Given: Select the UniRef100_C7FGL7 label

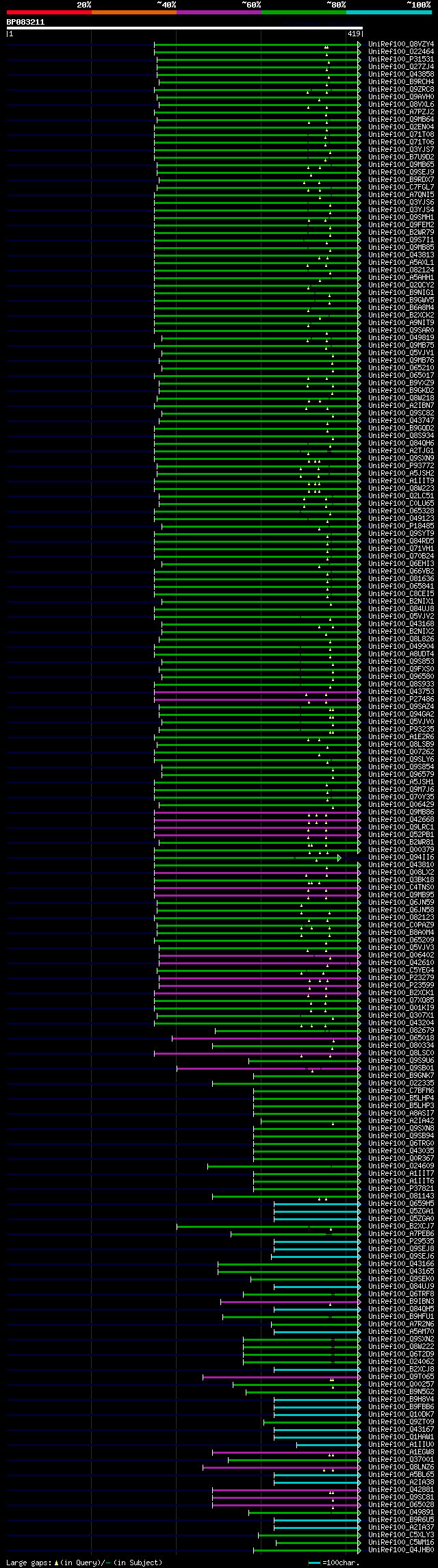Looking at the screenshot, I should pyautogui.click(x=401, y=188).
